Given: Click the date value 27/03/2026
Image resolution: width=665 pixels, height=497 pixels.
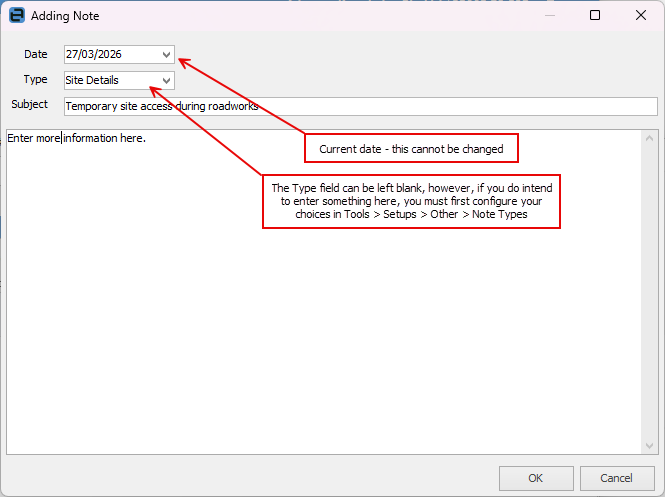Looking at the screenshot, I should pyautogui.click(x=94, y=54).
